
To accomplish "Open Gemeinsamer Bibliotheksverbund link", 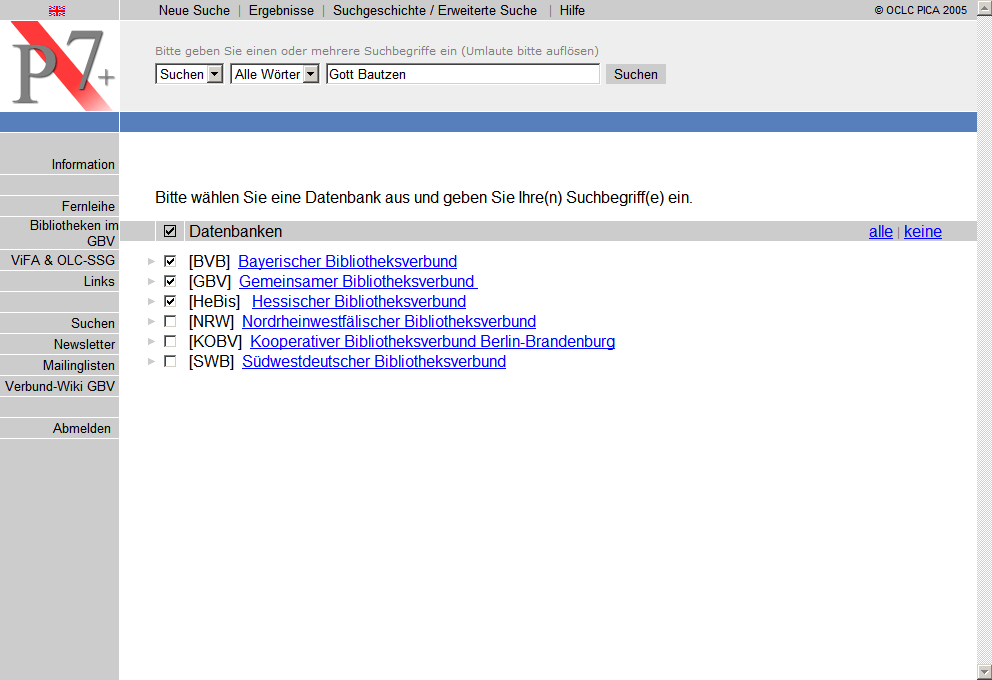I will tap(357, 282).
